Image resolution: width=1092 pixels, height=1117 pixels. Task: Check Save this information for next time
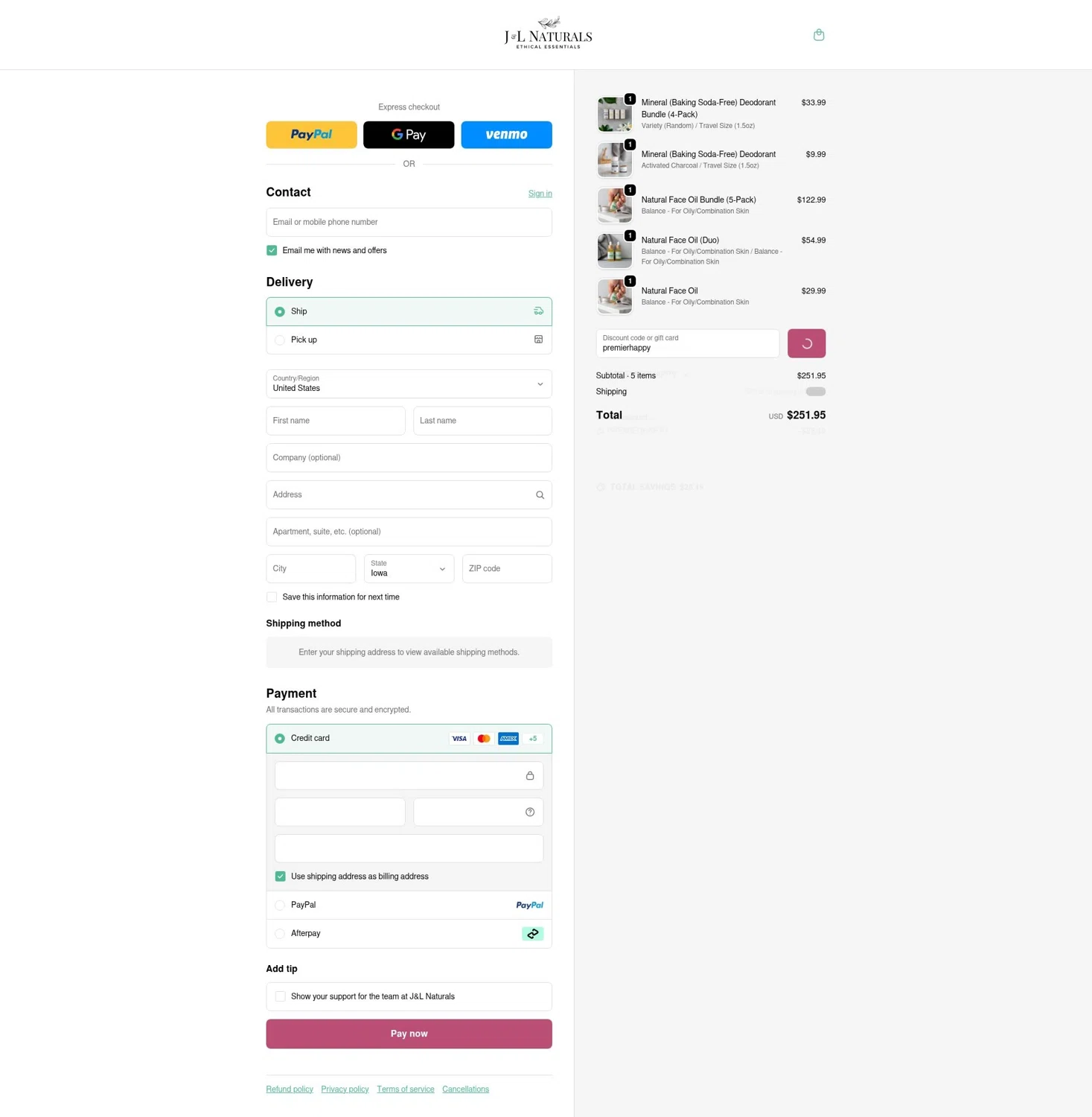point(272,597)
